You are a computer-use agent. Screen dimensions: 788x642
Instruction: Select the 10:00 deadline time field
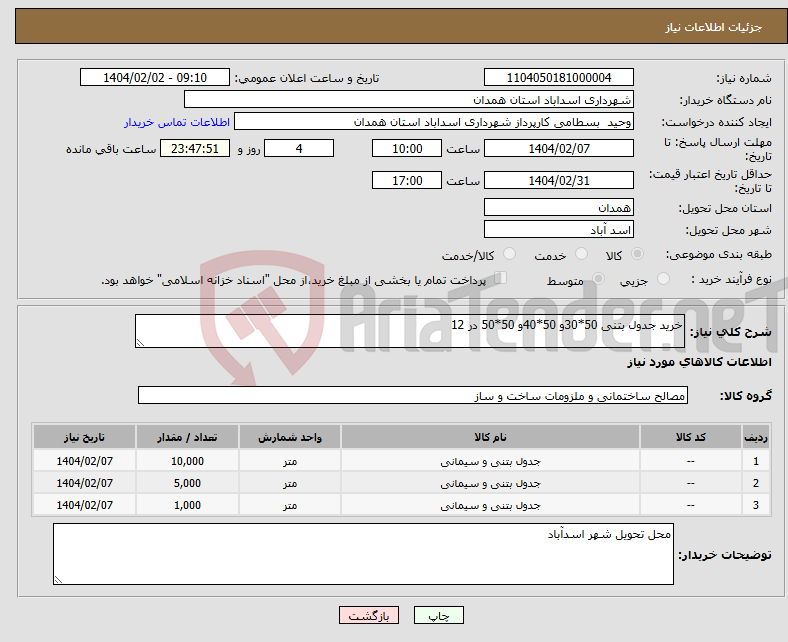pos(405,148)
